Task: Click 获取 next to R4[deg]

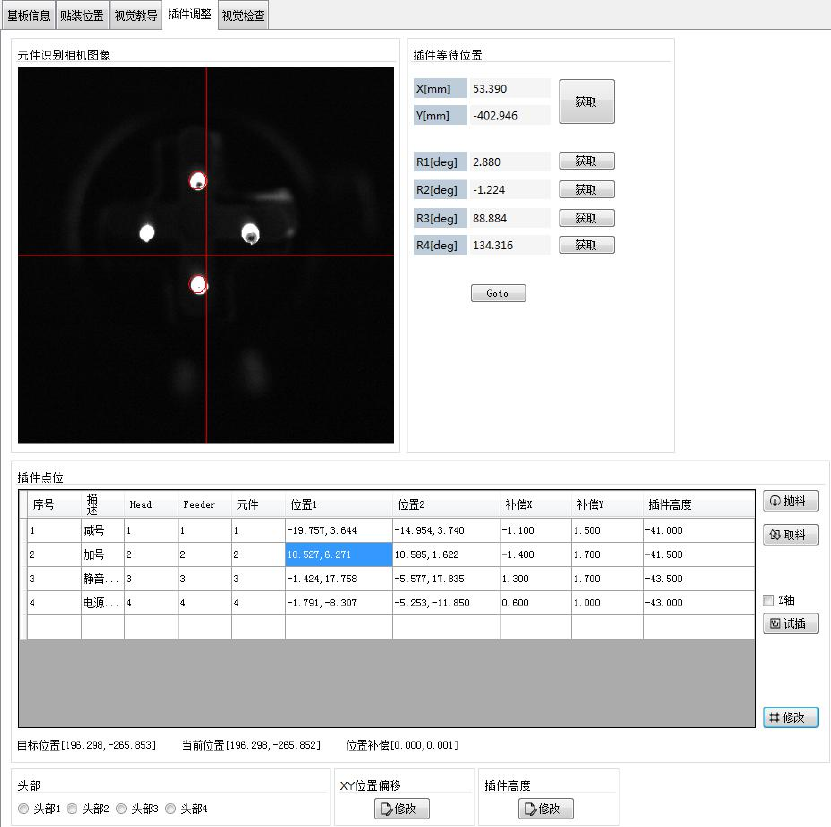Action: pos(586,245)
